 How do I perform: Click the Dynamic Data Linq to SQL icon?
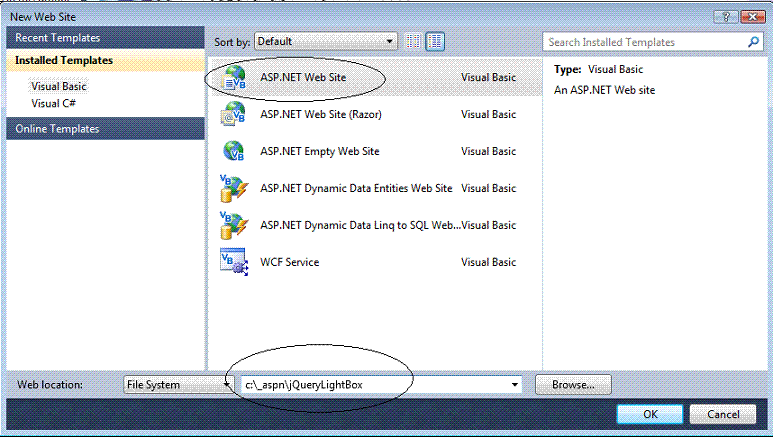click(x=234, y=225)
